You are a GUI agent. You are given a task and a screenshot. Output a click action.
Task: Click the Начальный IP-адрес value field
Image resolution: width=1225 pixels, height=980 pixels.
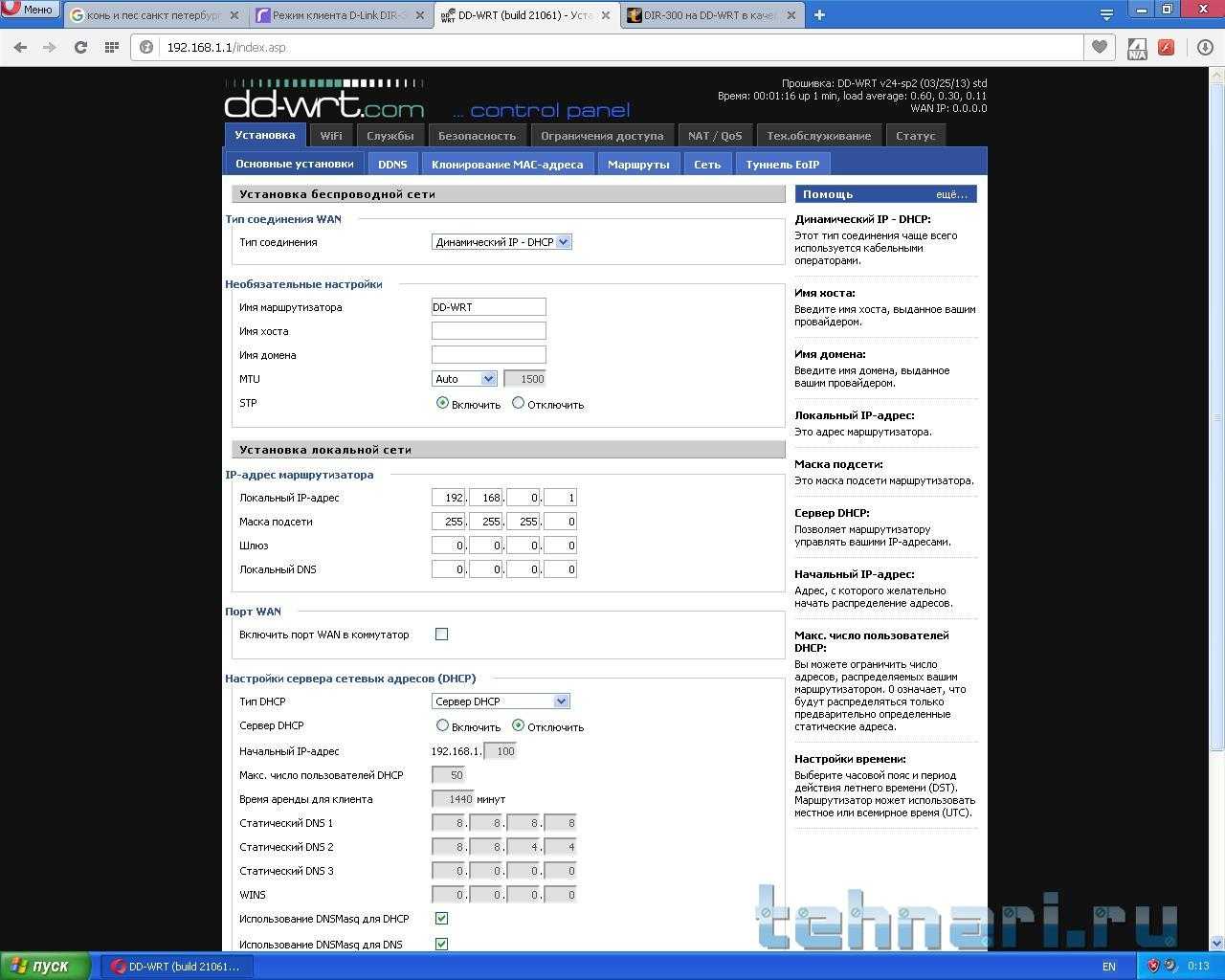[501, 751]
